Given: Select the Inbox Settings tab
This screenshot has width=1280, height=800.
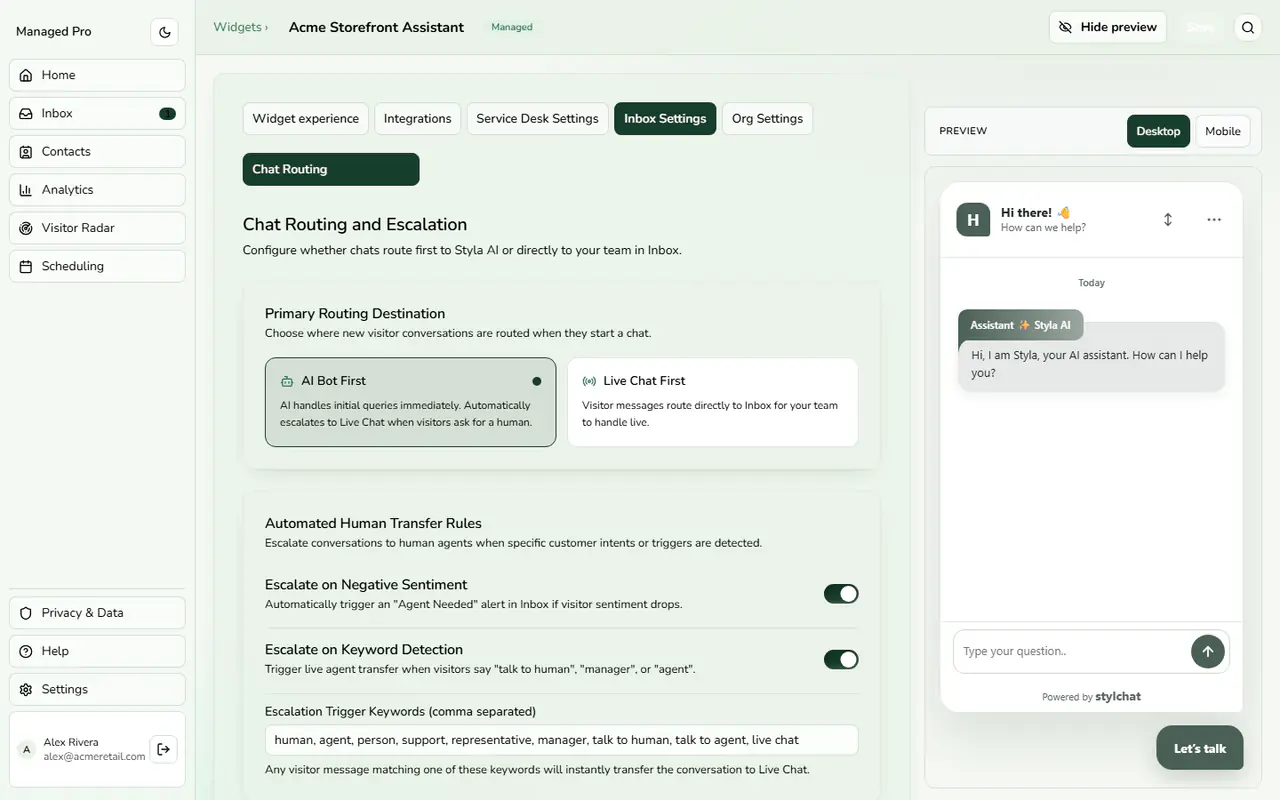Looking at the screenshot, I should coord(665,118).
